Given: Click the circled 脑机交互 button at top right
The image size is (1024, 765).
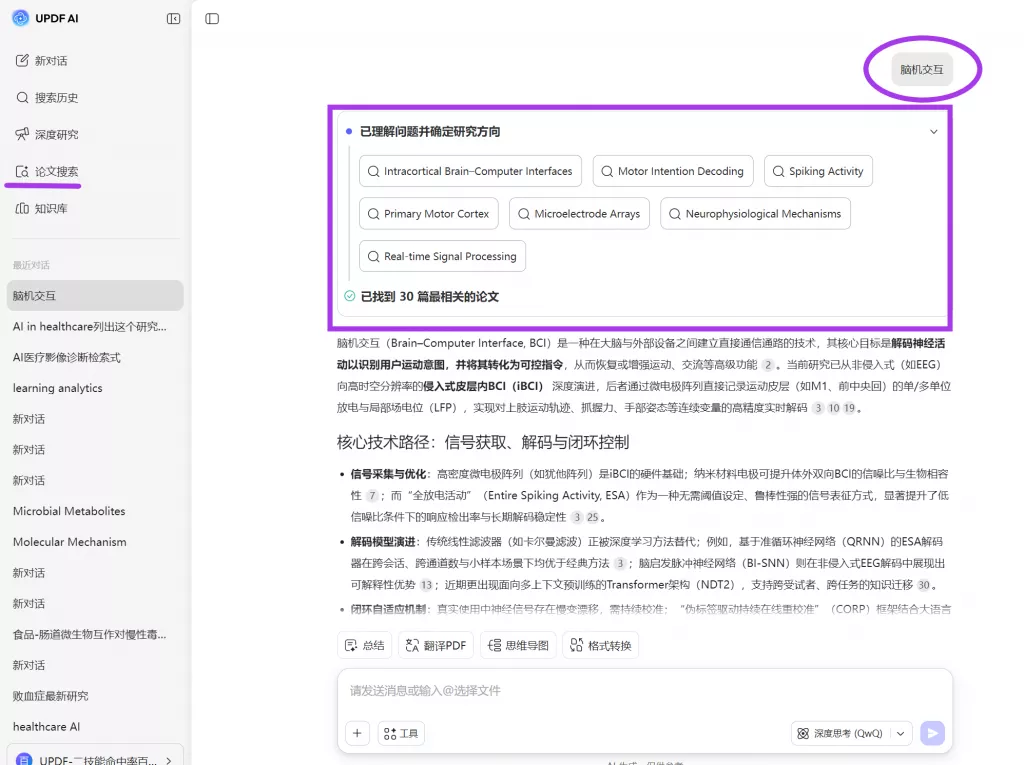Looking at the screenshot, I should point(920,69).
